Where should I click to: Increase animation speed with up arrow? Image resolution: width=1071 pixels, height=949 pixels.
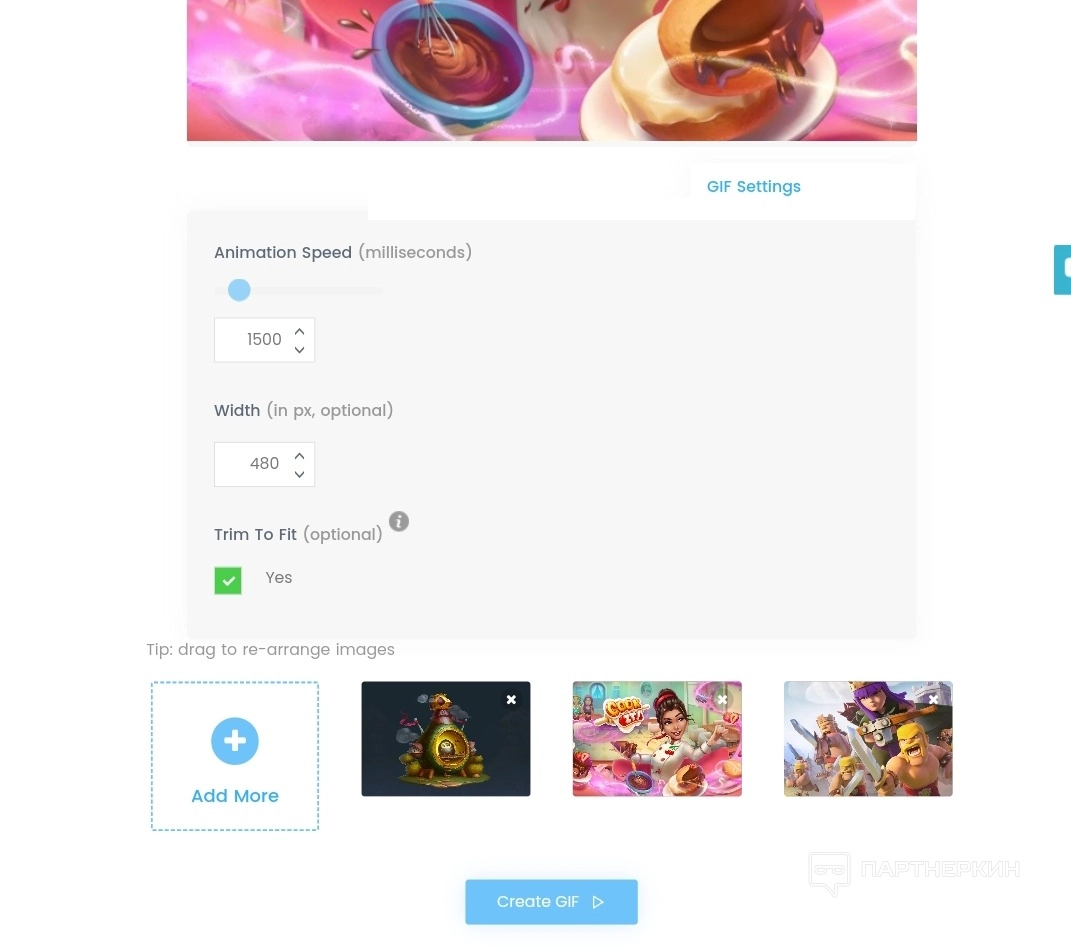click(x=299, y=331)
